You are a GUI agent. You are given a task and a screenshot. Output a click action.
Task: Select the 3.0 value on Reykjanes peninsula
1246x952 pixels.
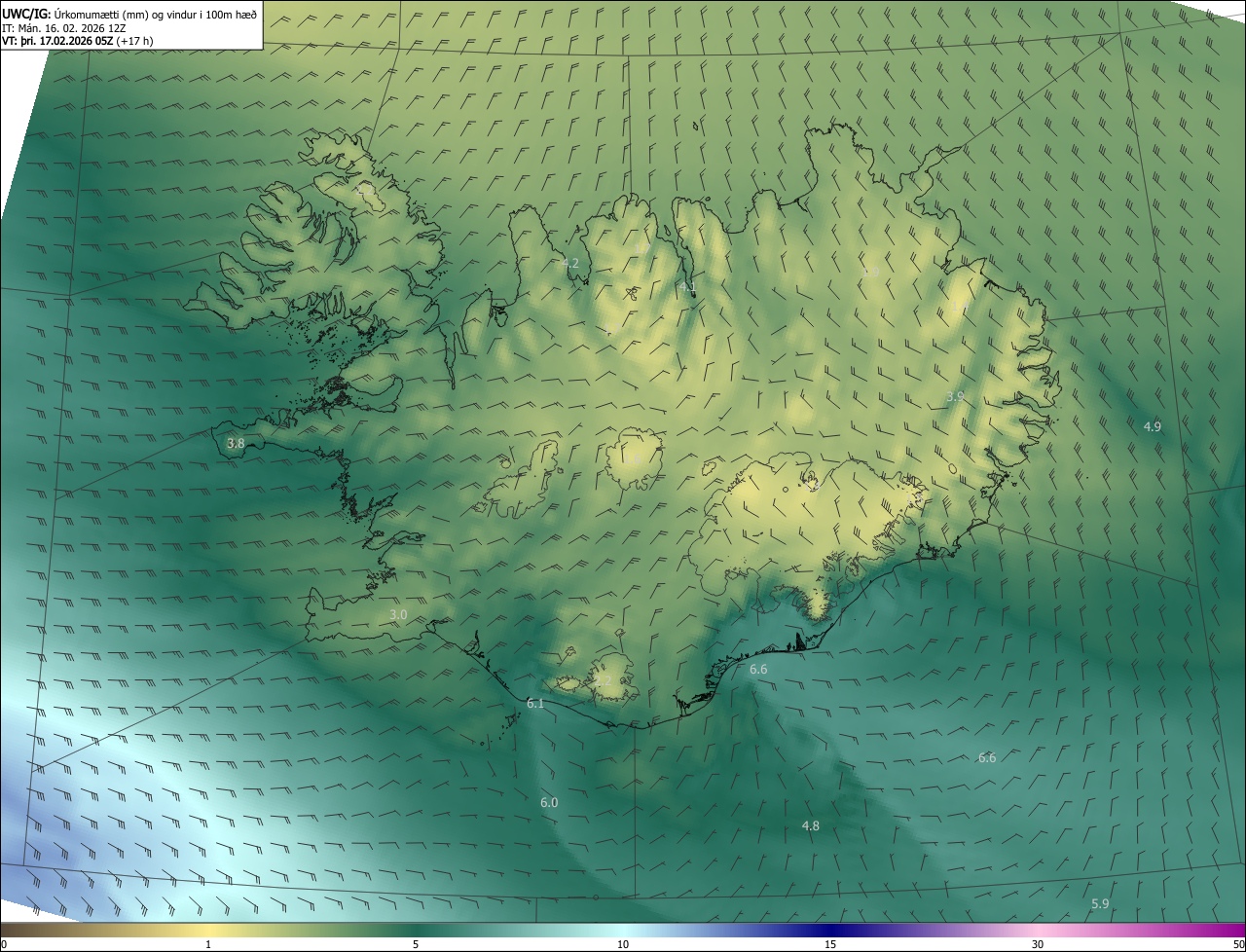click(x=398, y=615)
